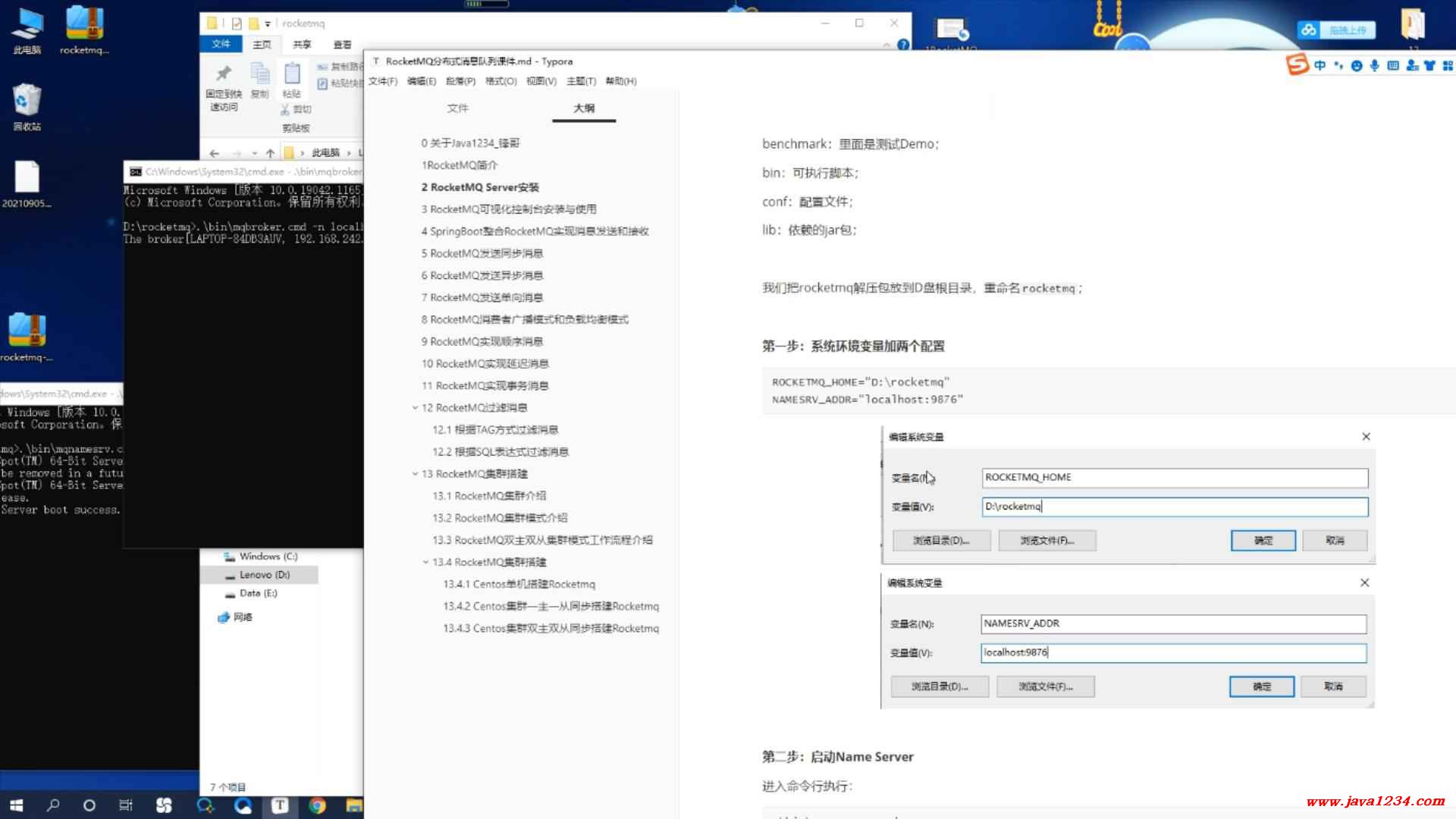Viewport: 1456px width, 819px height.
Task: Click the Baidu cloud upload widget icon
Action: (x=1308, y=30)
